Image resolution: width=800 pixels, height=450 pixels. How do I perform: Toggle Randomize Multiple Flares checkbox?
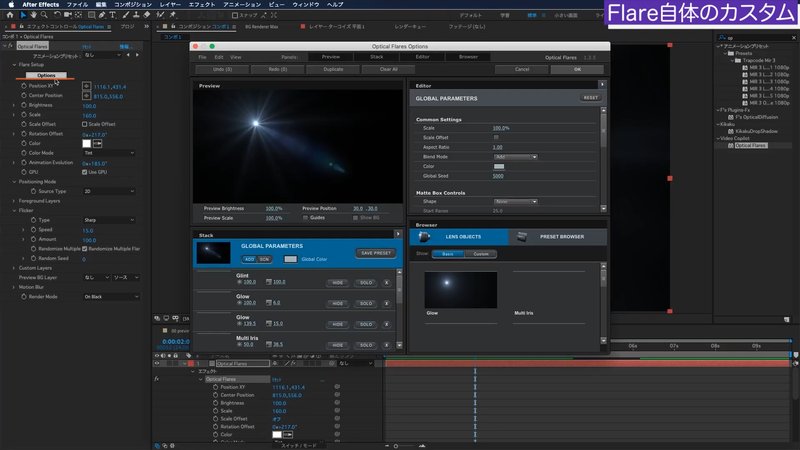(x=85, y=249)
